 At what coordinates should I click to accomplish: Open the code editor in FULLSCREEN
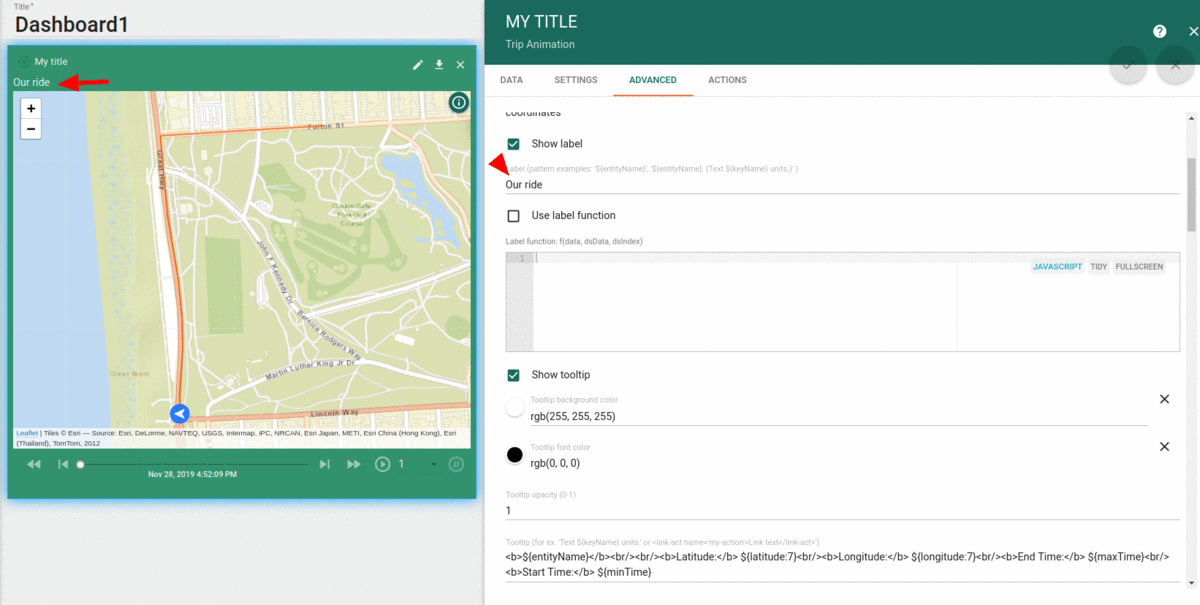coord(1139,267)
